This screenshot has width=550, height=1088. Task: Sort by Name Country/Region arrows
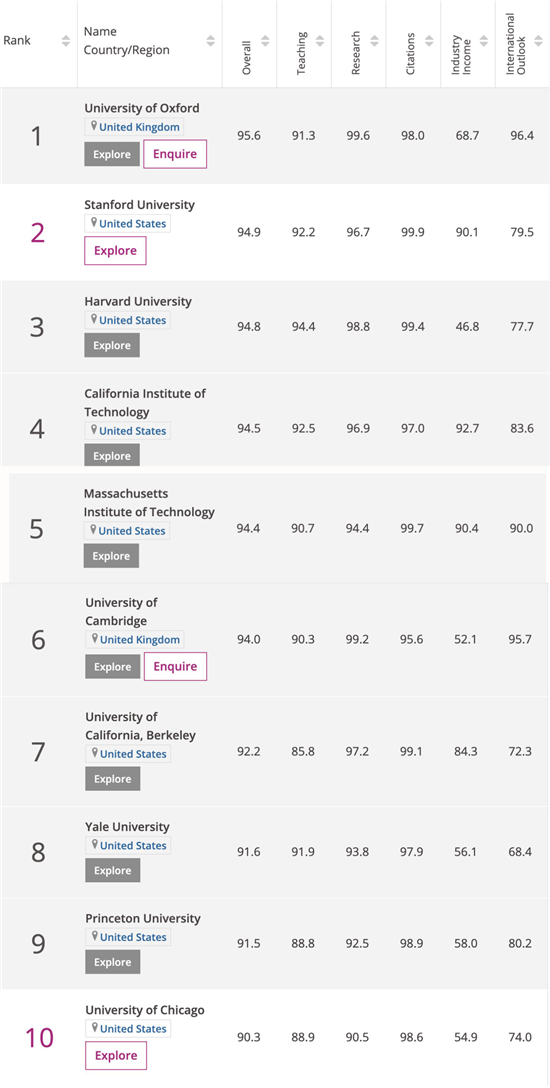[x=210, y=41]
